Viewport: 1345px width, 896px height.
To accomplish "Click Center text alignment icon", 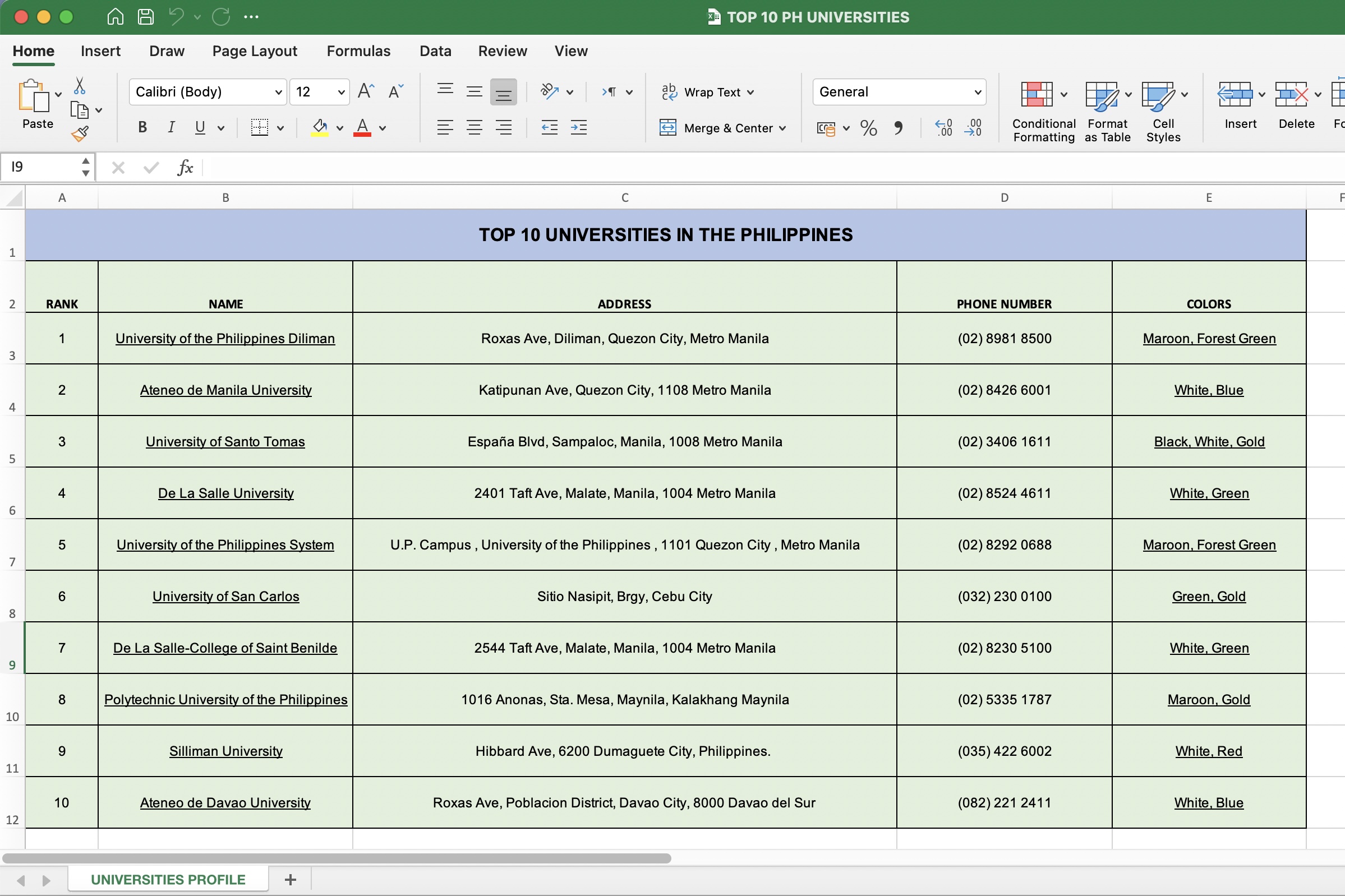I will click(x=474, y=128).
